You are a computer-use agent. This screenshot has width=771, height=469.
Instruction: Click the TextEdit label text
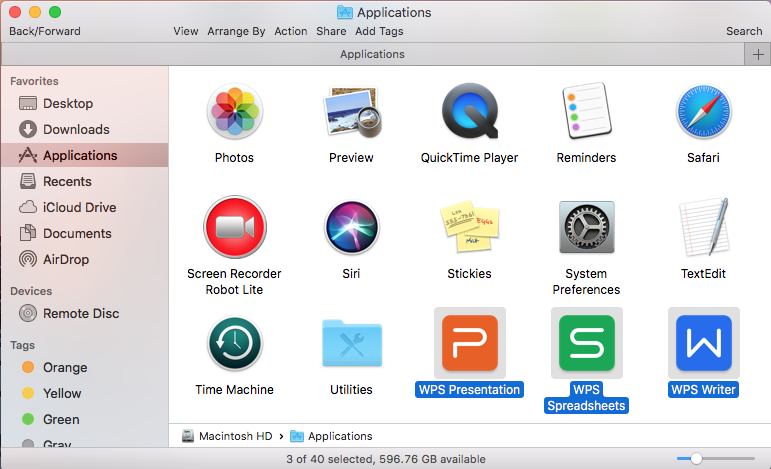pyautogui.click(x=704, y=274)
